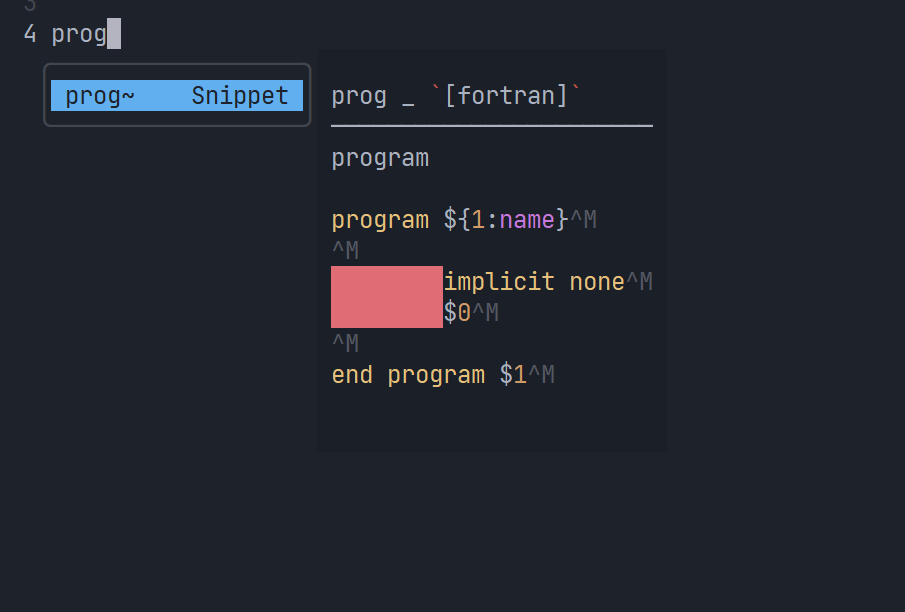Image resolution: width=905 pixels, height=612 pixels.
Task: Click the ^M marker after program ${1:name}
Action: (583, 217)
